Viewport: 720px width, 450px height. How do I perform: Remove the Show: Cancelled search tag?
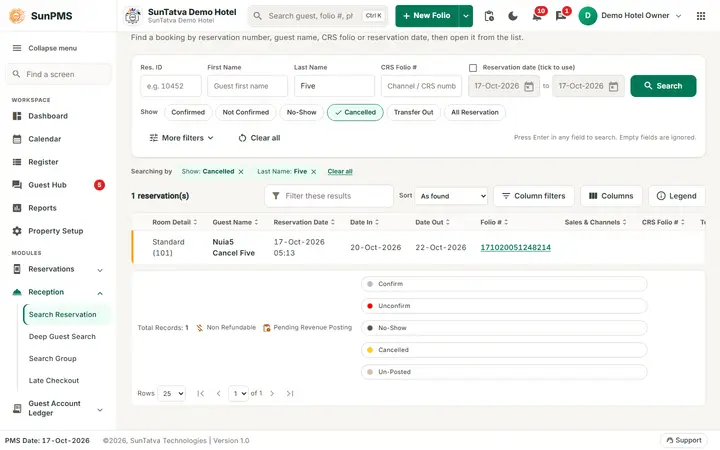tap(241, 172)
